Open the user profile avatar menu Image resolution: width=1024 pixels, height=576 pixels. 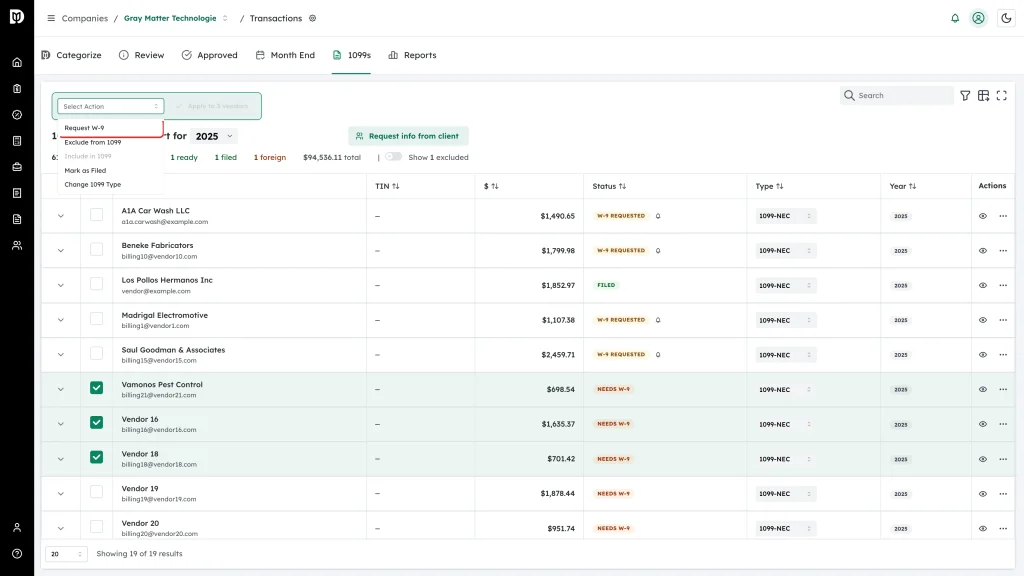tap(978, 18)
